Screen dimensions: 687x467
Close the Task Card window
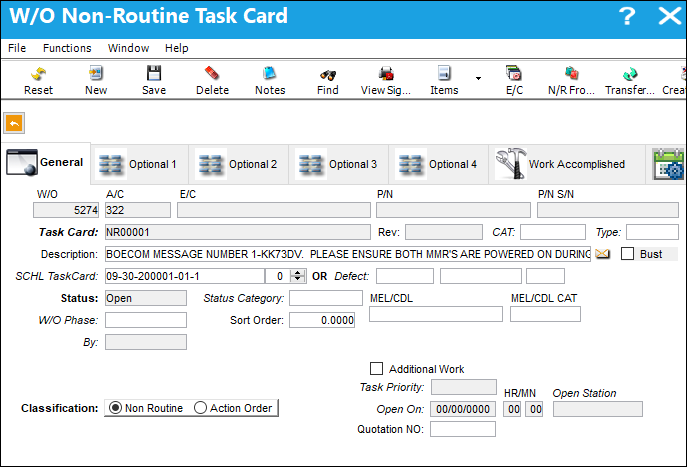(670, 16)
